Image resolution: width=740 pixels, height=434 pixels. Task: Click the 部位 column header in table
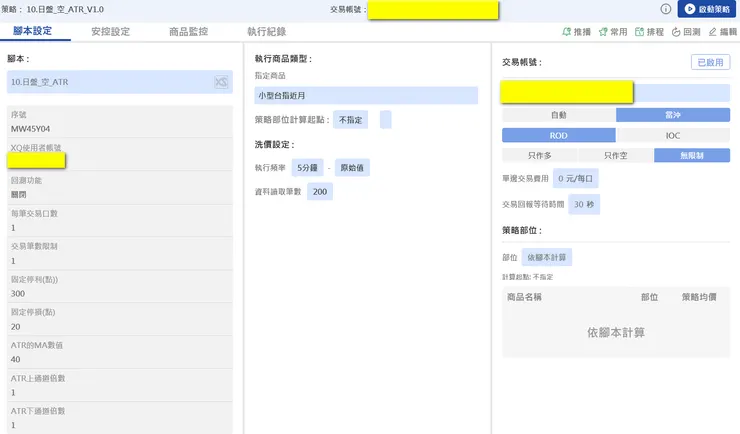[x=649, y=297]
